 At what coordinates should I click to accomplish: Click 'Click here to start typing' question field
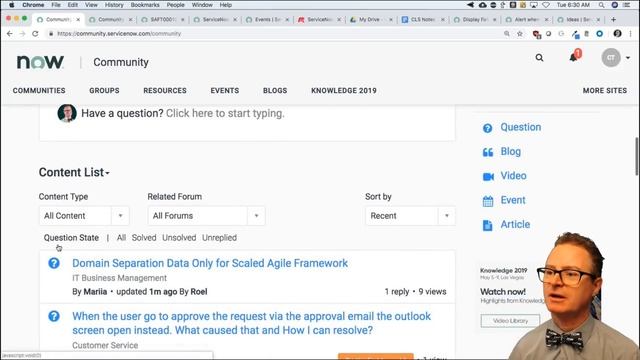[225, 113]
